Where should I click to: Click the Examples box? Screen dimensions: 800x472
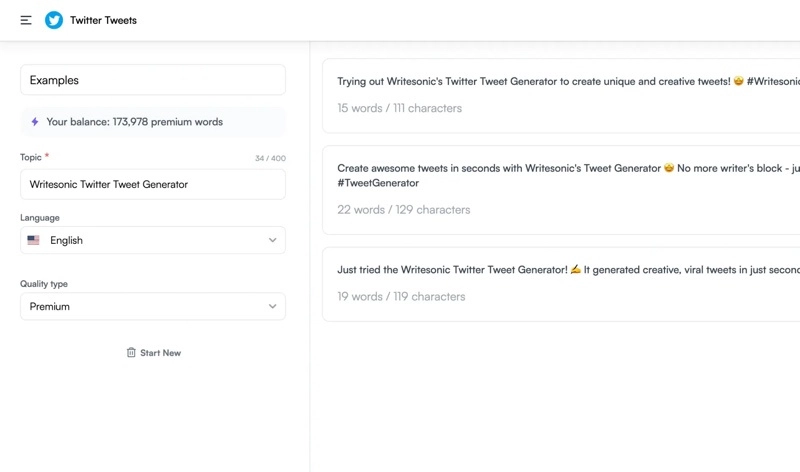tap(152, 80)
